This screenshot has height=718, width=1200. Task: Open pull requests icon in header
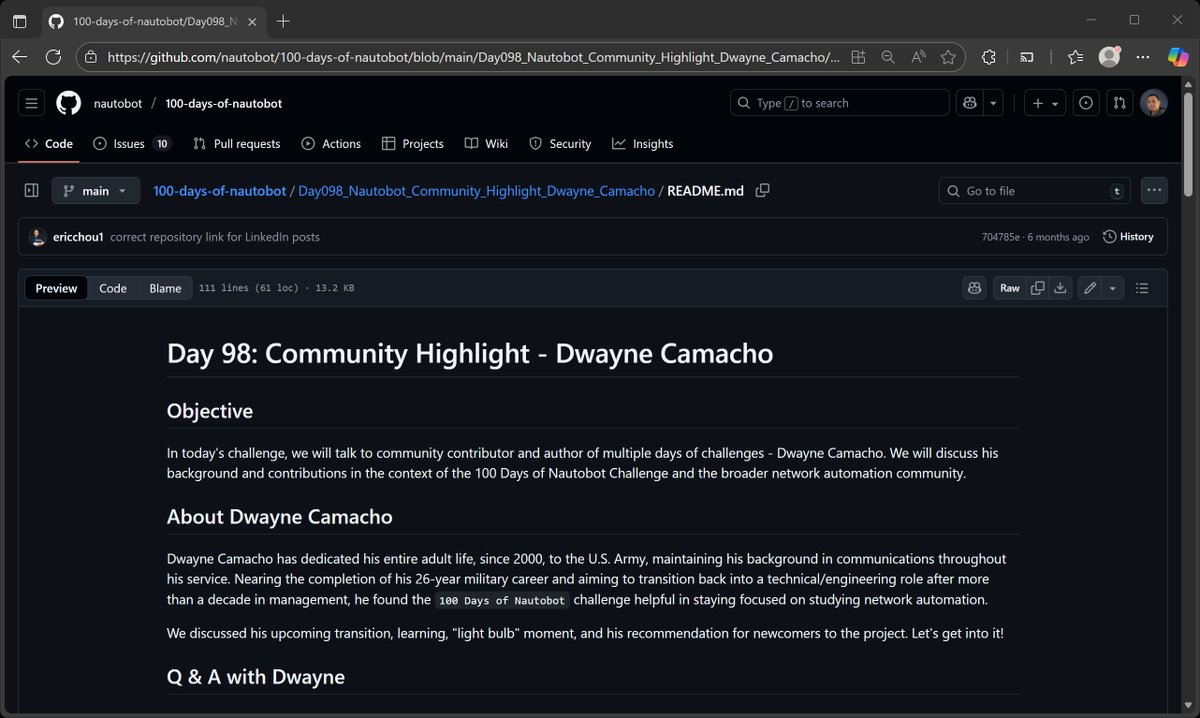click(1120, 103)
